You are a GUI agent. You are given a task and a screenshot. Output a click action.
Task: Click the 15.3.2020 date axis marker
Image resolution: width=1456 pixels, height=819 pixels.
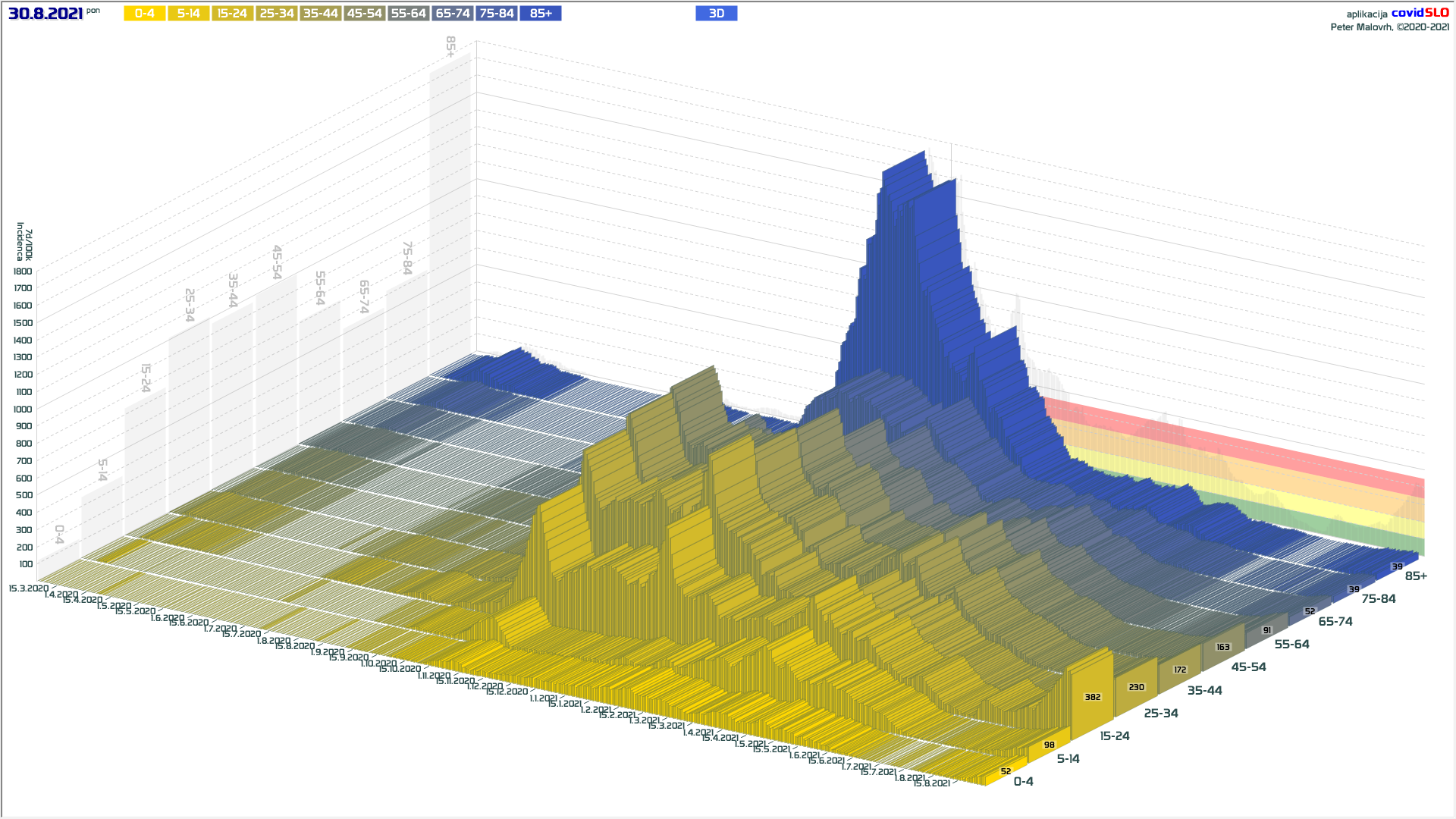coord(28,588)
